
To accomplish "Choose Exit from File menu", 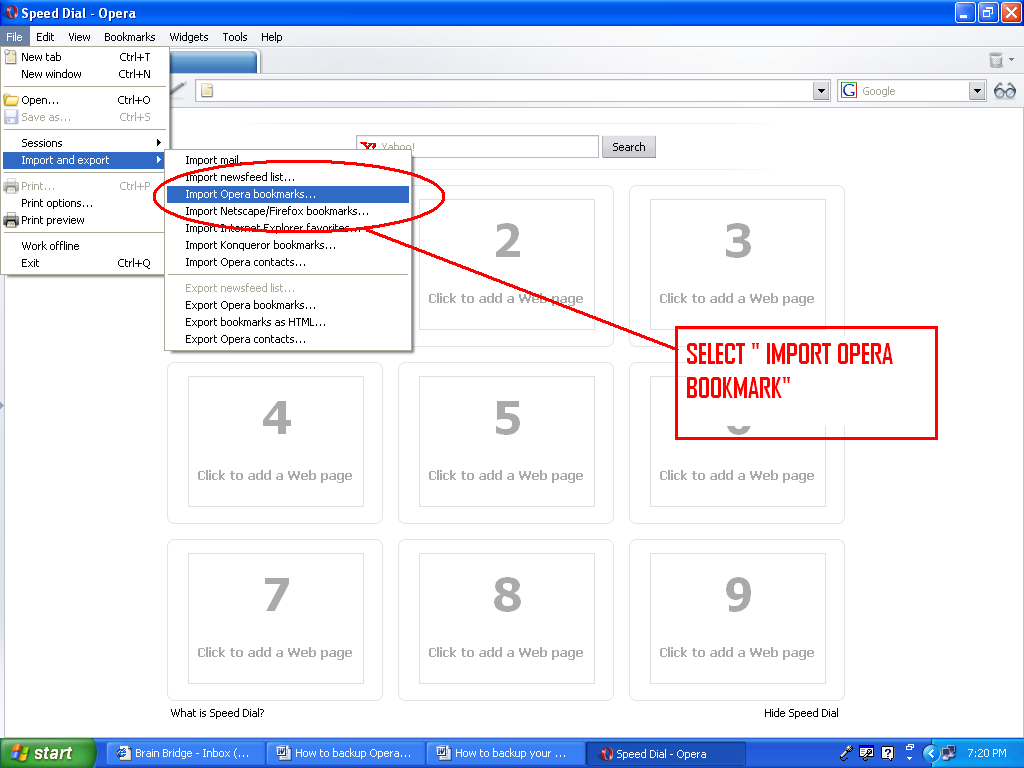I will click(x=84, y=263).
